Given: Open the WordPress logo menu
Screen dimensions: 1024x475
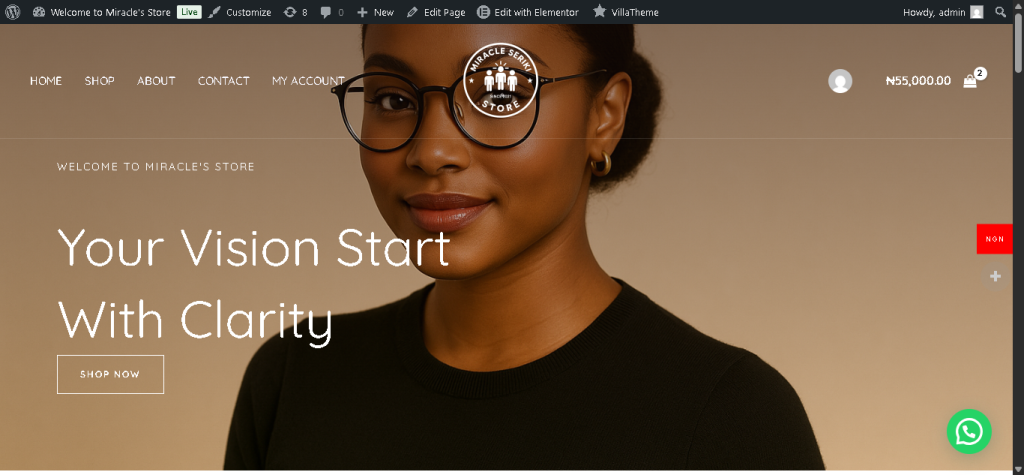Looking at the screenshot, I should (x=12, y=12).
